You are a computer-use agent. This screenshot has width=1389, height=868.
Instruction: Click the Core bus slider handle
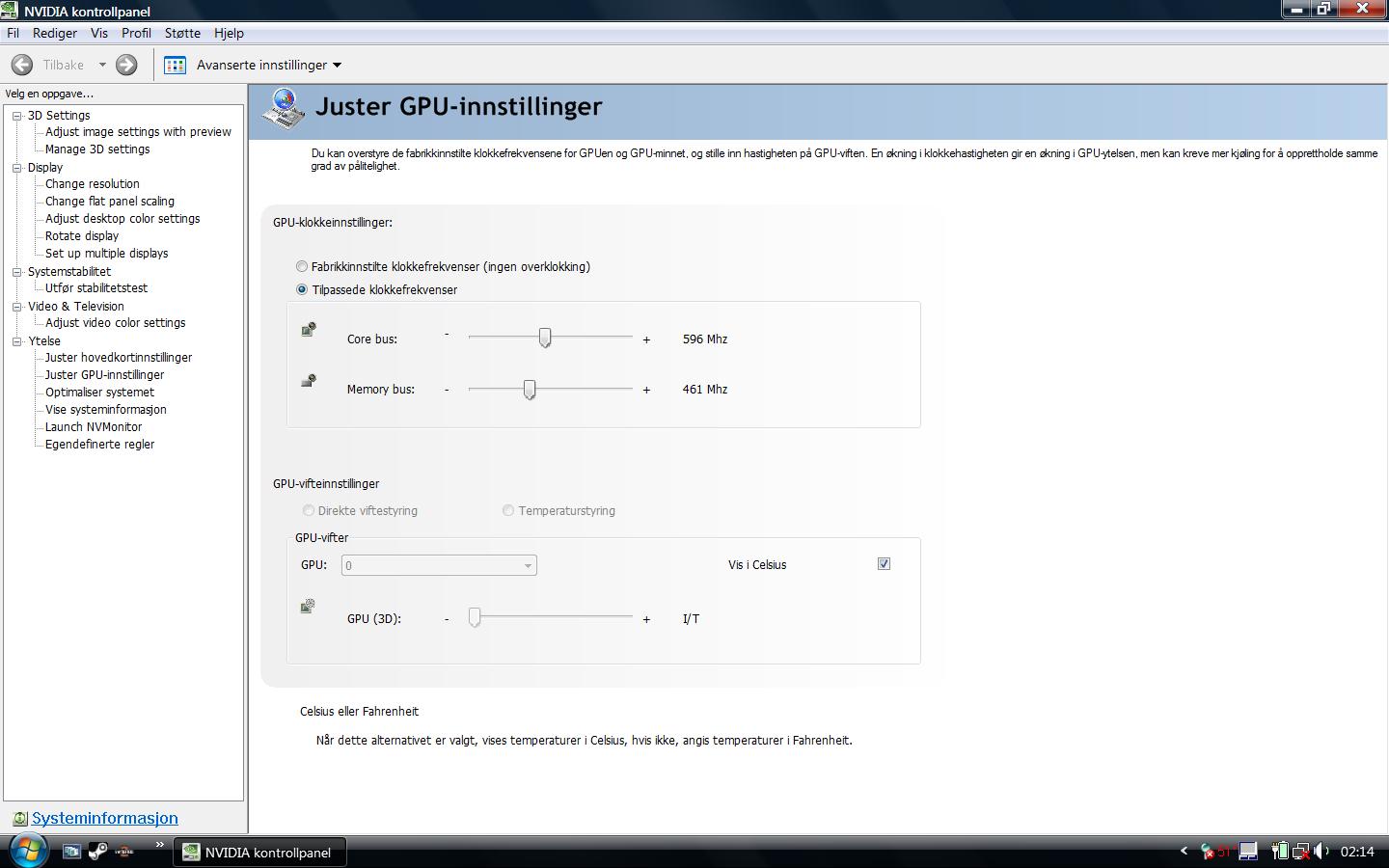(x=545, y=338)
